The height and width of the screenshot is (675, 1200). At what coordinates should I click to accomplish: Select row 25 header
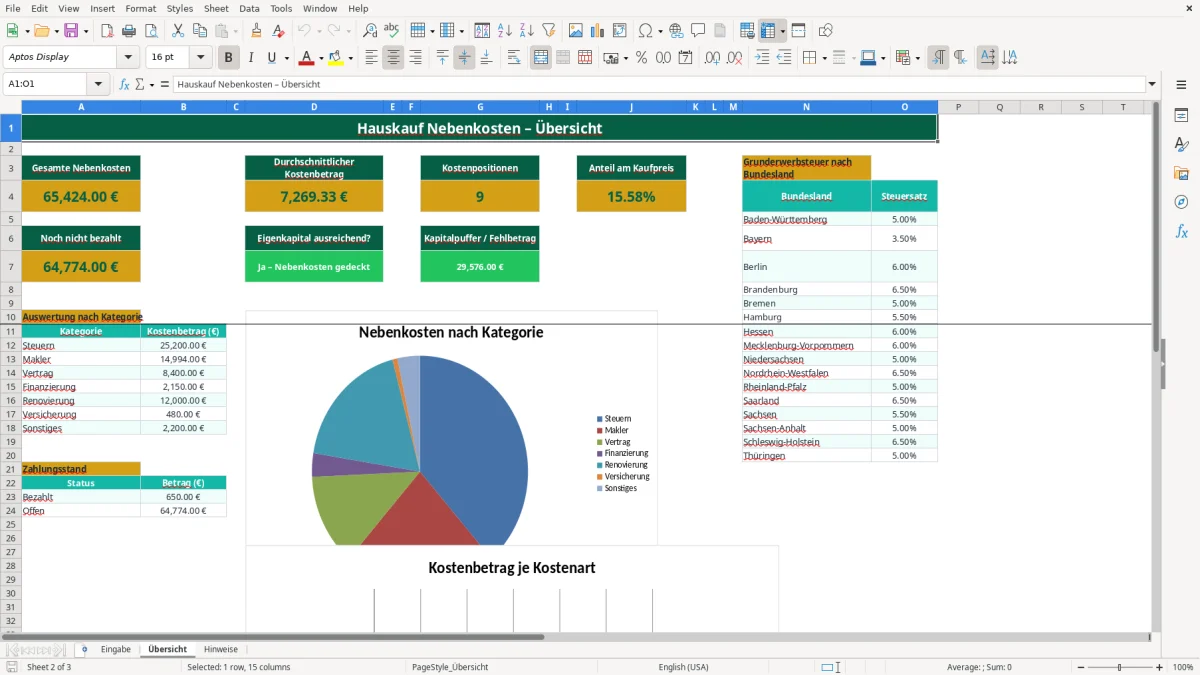pyautogui.click(x=11, y=524)
